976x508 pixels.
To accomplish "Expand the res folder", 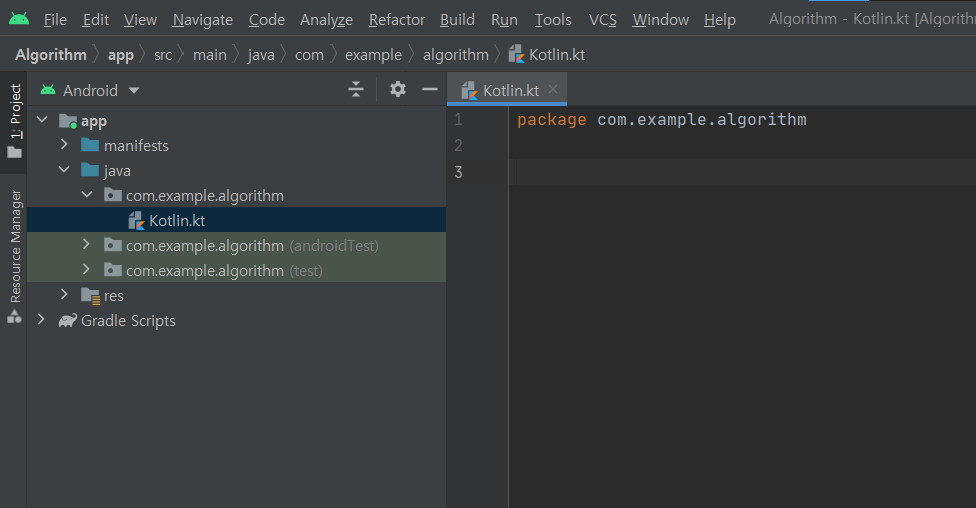I will click(64, 294).
